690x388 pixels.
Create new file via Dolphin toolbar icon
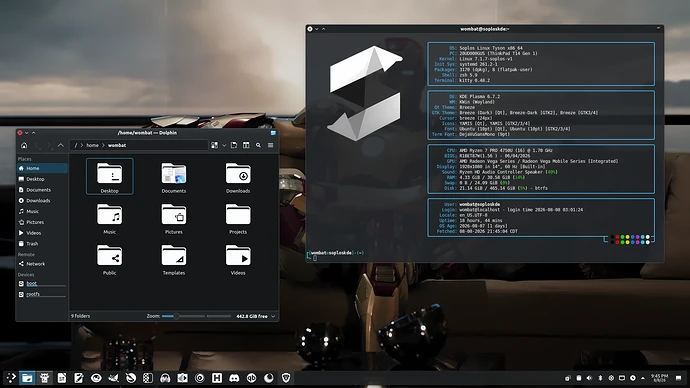coord(234,145)
